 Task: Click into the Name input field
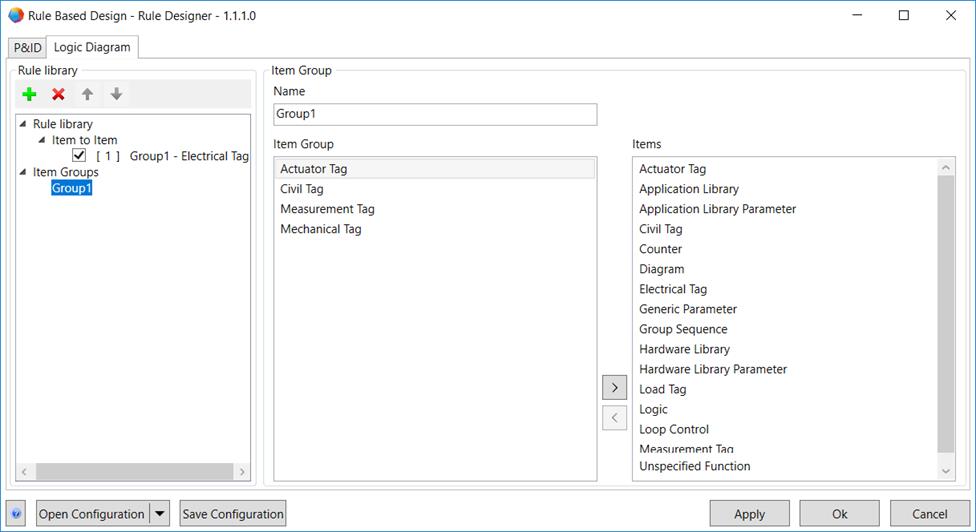435,114
